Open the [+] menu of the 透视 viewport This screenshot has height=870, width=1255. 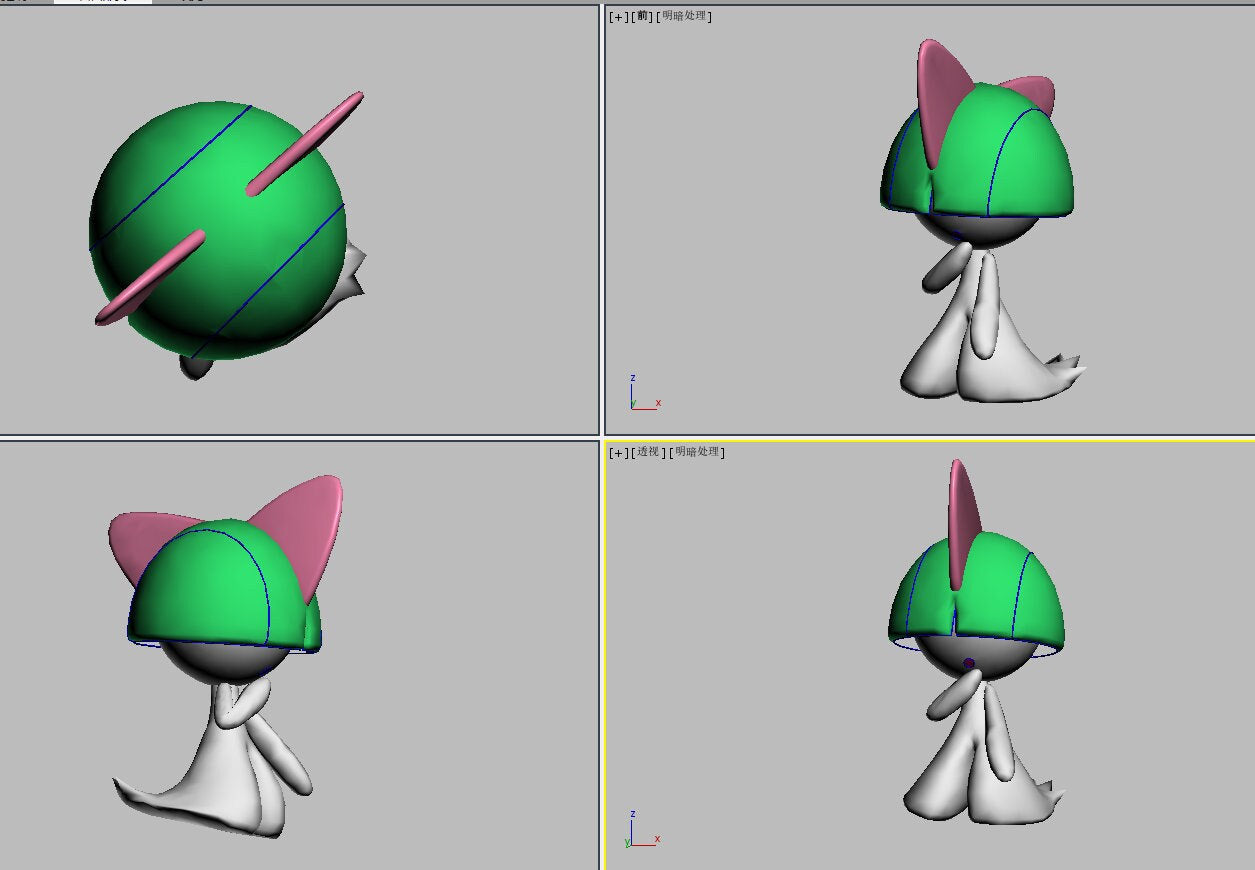click(x=619, y=452)
